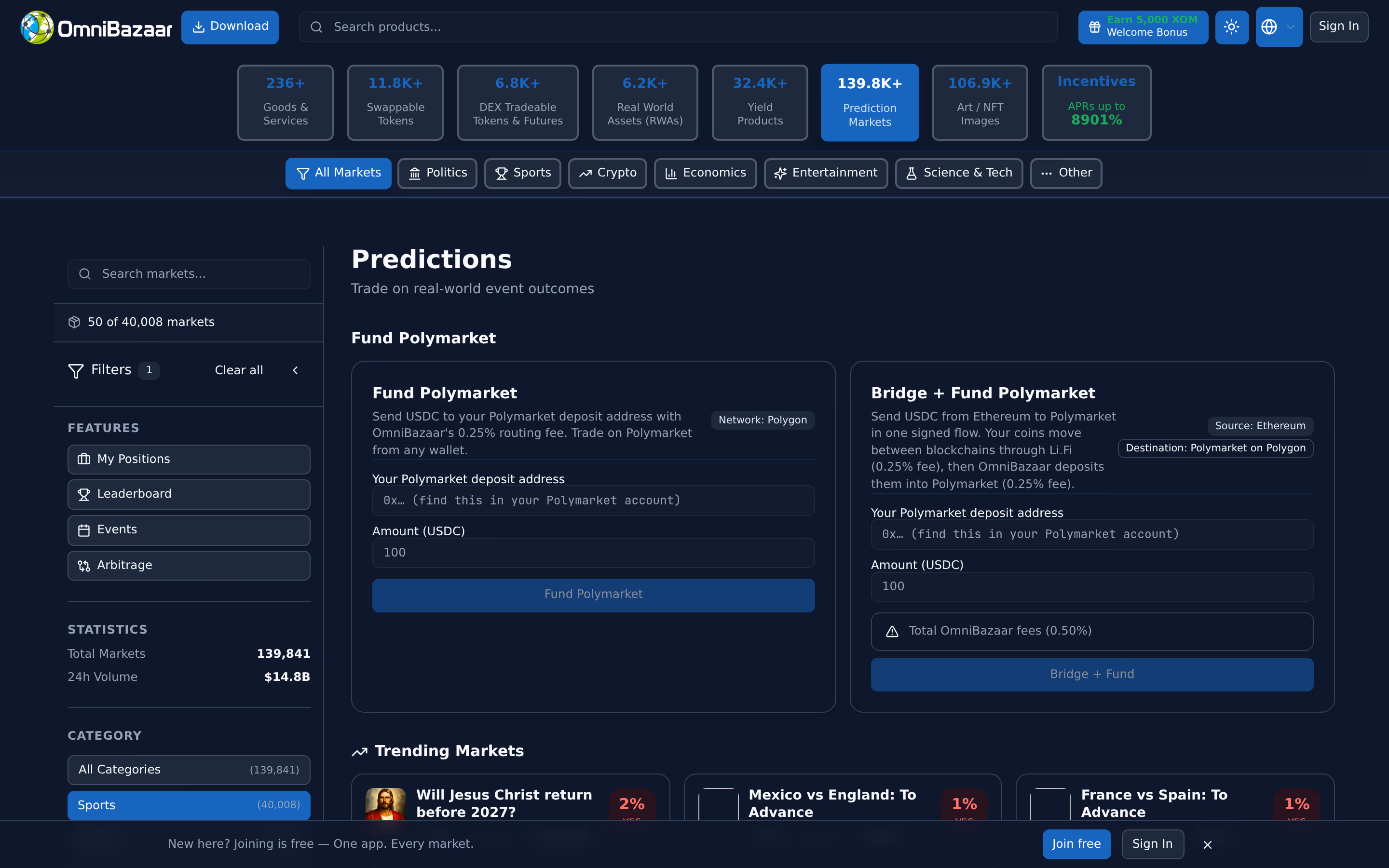Image resolution: width=1389 pixels, height=868 pixels.
Task: Click the Trending Markets arrow icon
Action: point(359,751)
